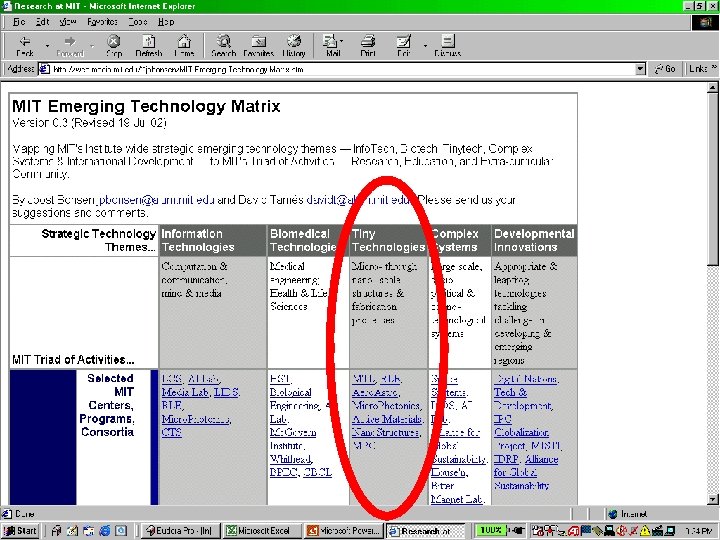Click the Stop loading toolbar button
Screen dimensions: 720x540
[x=114, y=46]
